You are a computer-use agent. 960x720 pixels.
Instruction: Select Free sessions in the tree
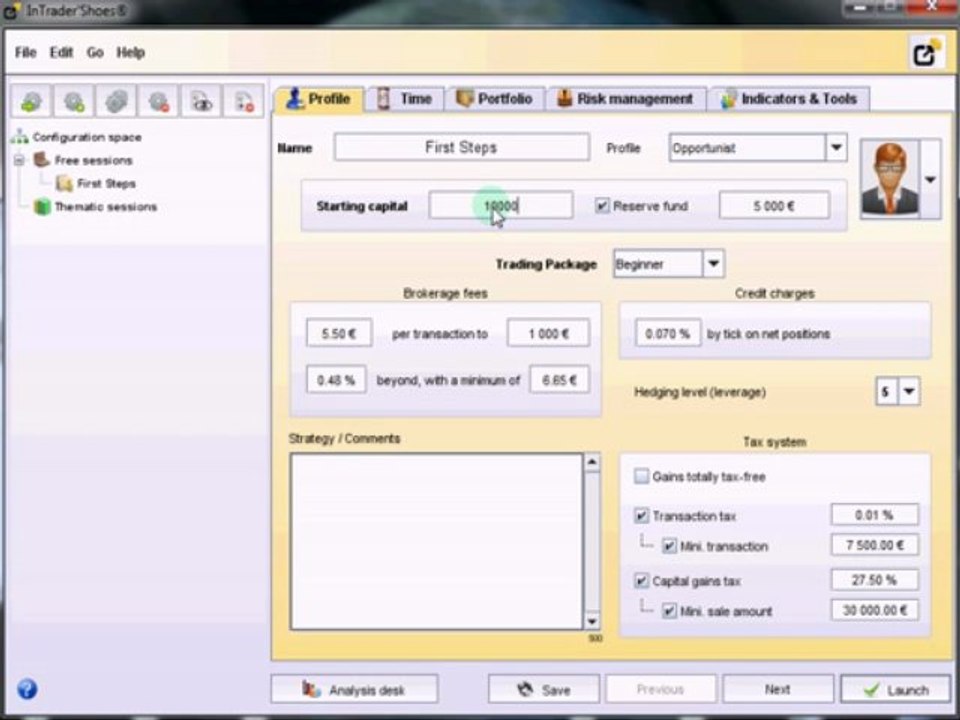pos(93,160)
